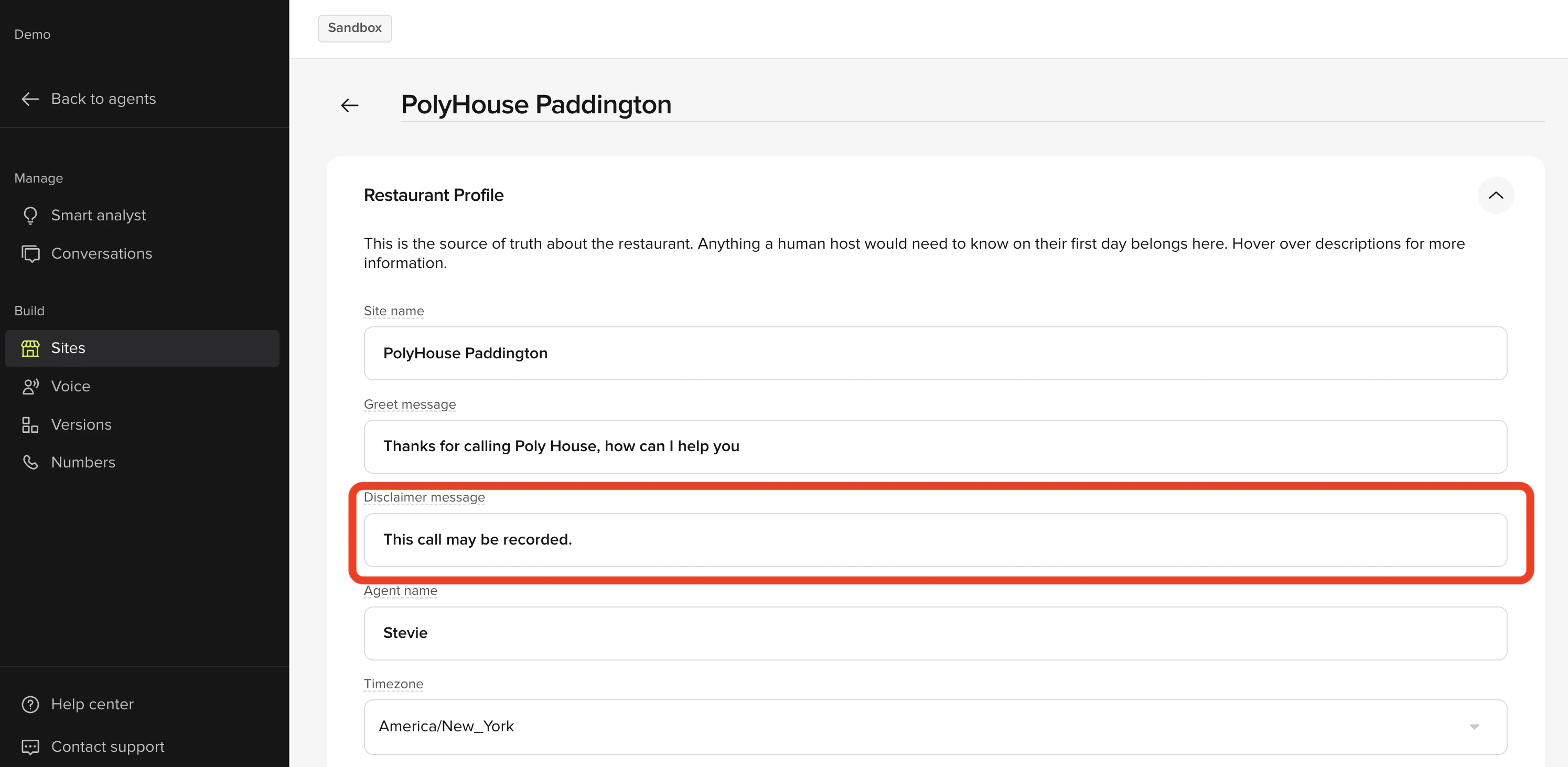Open Conversations in the sidebar
The width and height of the screenshot is (1568, 767).
(101, 254)
